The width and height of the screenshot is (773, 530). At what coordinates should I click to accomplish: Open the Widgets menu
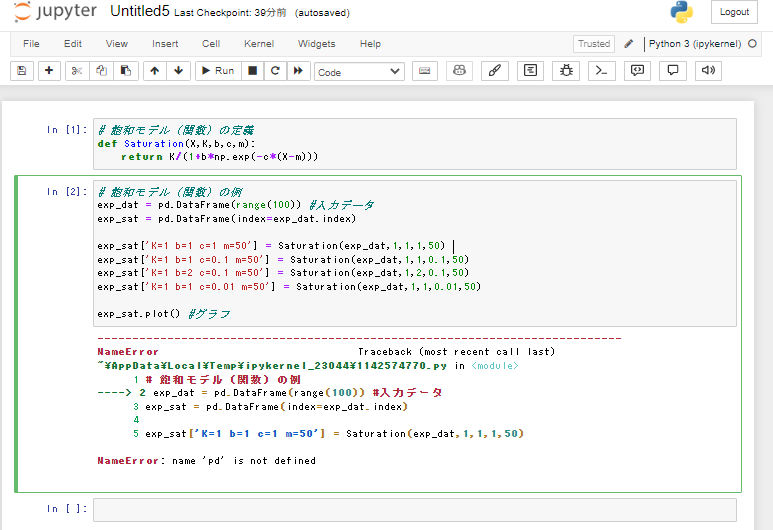point(317,44)
